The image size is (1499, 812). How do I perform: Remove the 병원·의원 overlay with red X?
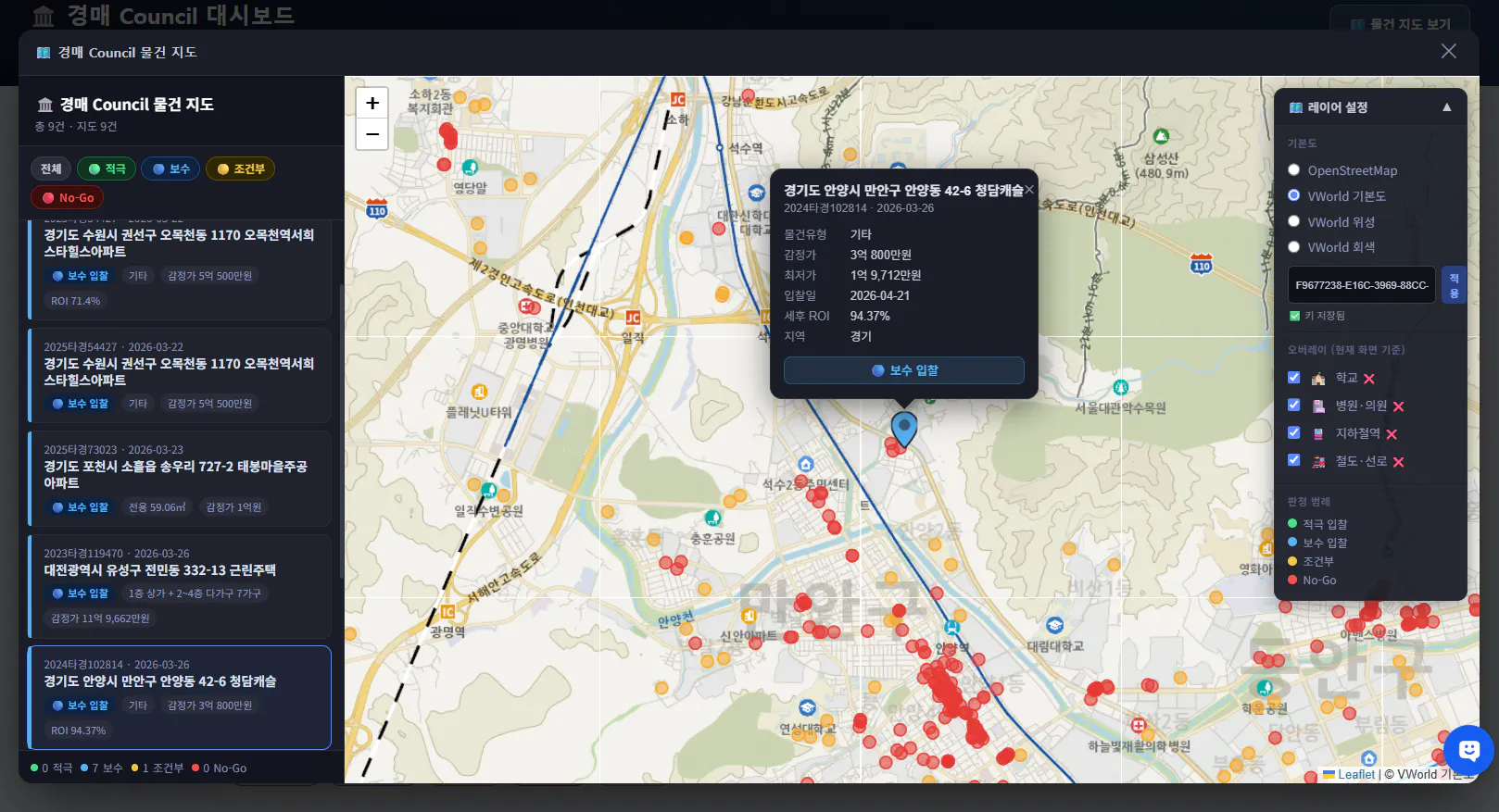(x=1399, y=406)
